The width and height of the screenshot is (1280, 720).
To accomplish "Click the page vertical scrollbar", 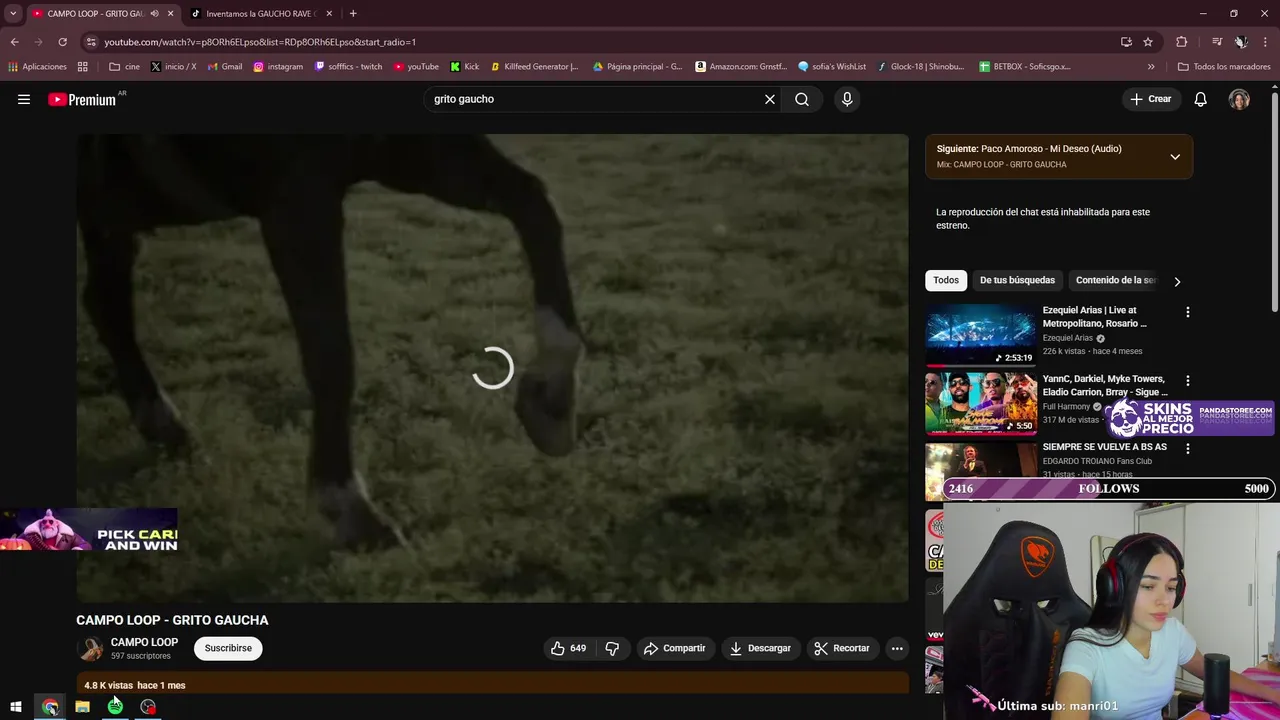I will coord(1274,200).
